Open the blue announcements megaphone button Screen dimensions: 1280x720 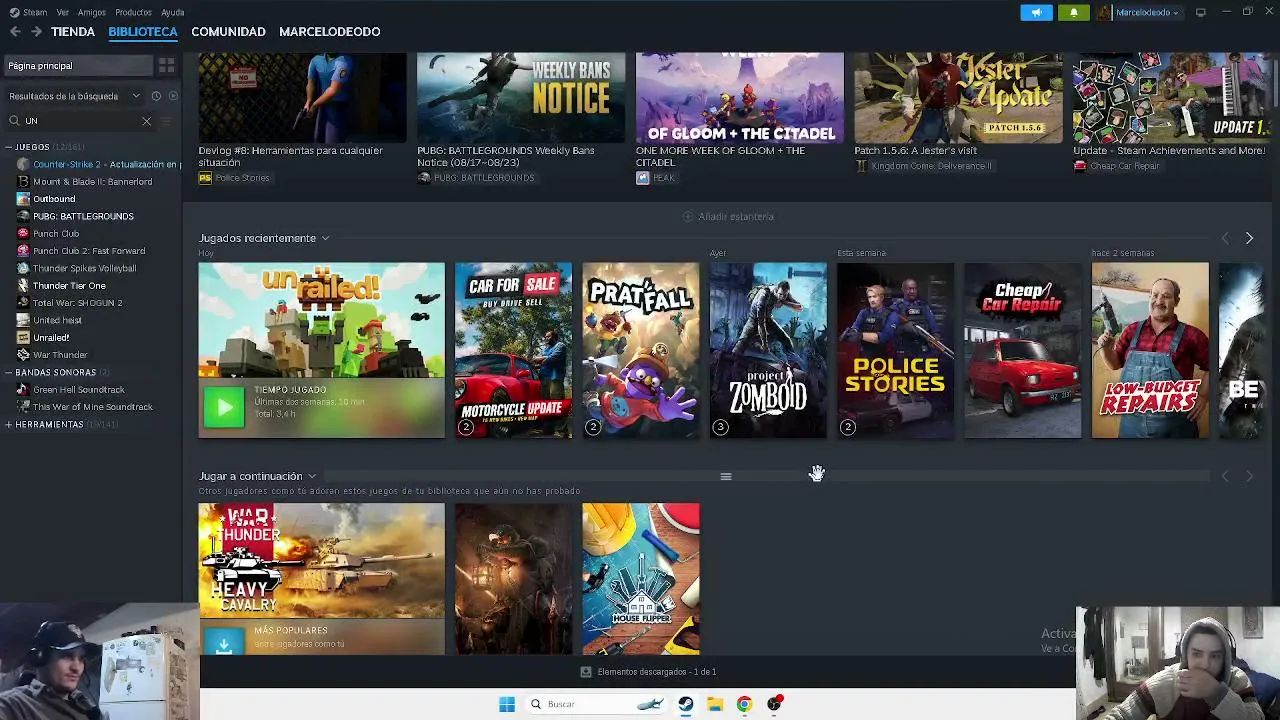(1036, 12)
